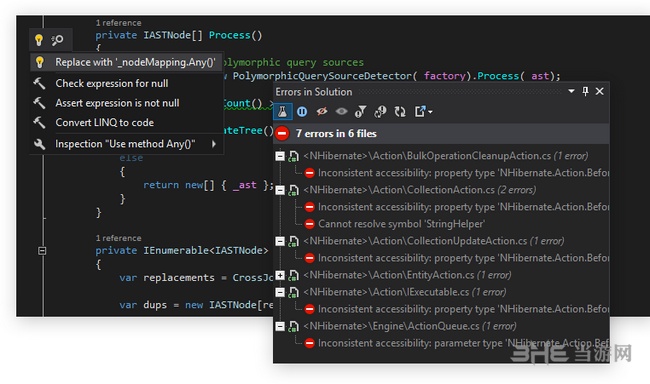Click the hammer icon beside Assert expression is not null
This screenshot has height=384, width=650.
(x=39, y=103)
